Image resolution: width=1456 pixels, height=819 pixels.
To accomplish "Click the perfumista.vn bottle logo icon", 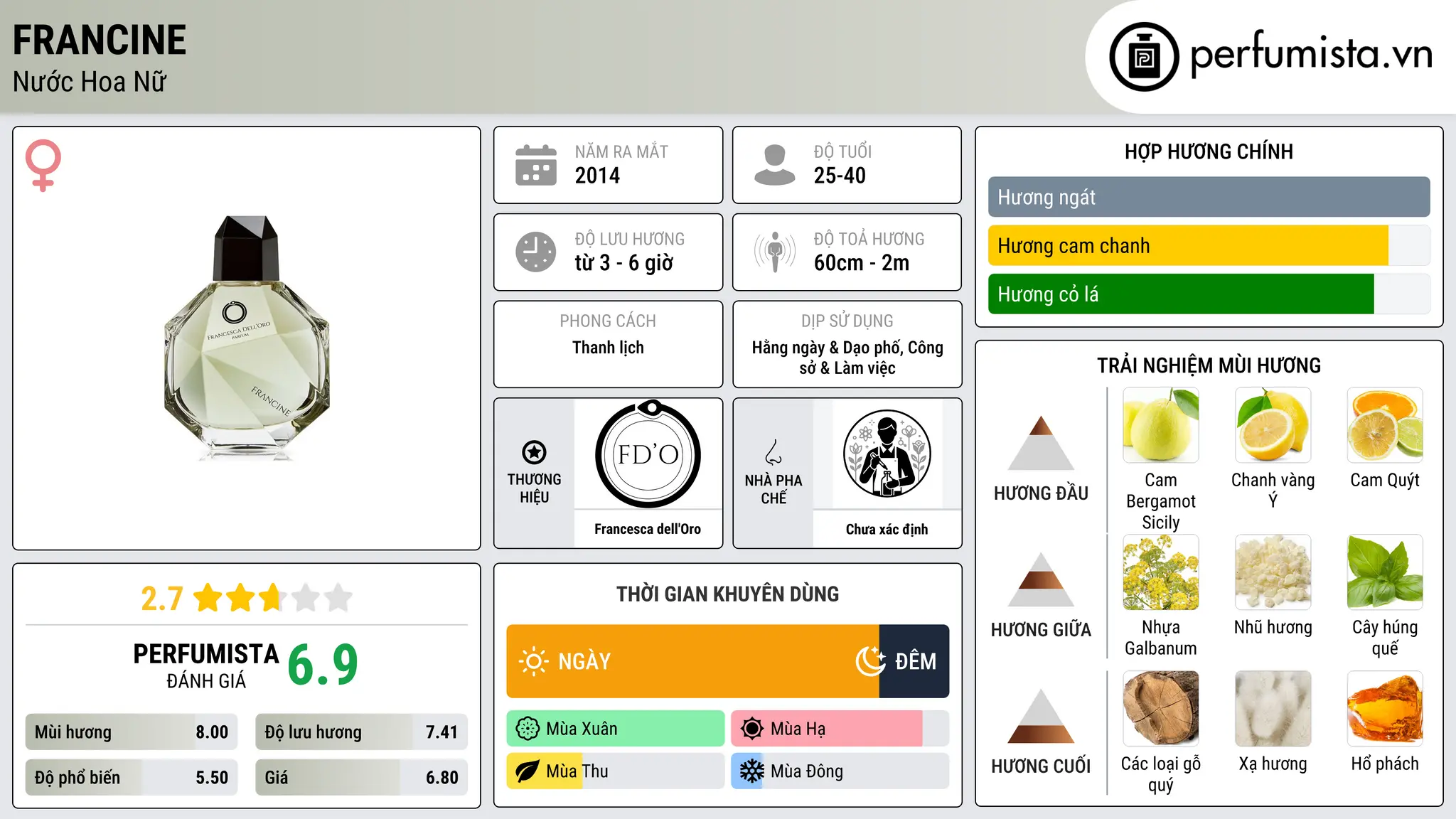I will (1144, 57).
